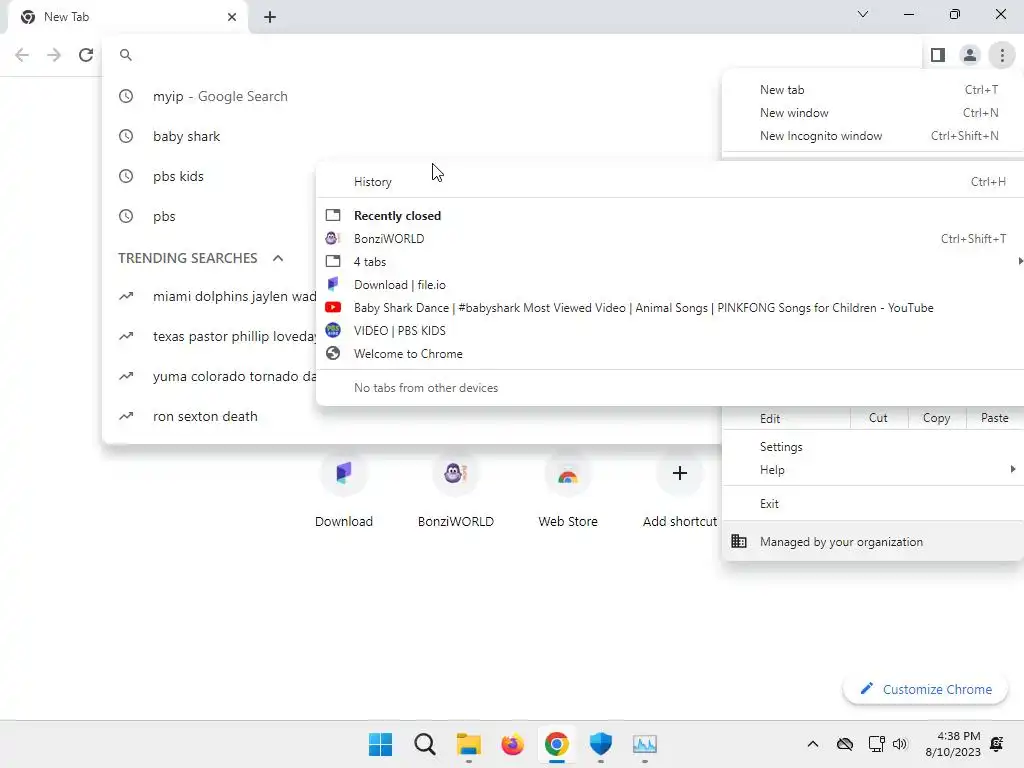1024x768 pixels.
Task: Reopen VIDEO | PBS KIDS tab
Action: (670, 330)
